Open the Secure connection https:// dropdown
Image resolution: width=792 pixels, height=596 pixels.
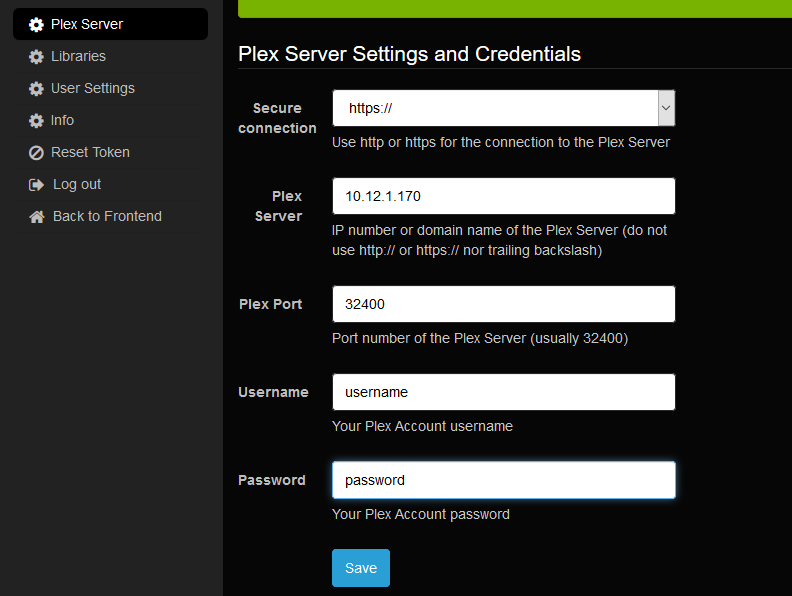(x=504, y=108)
